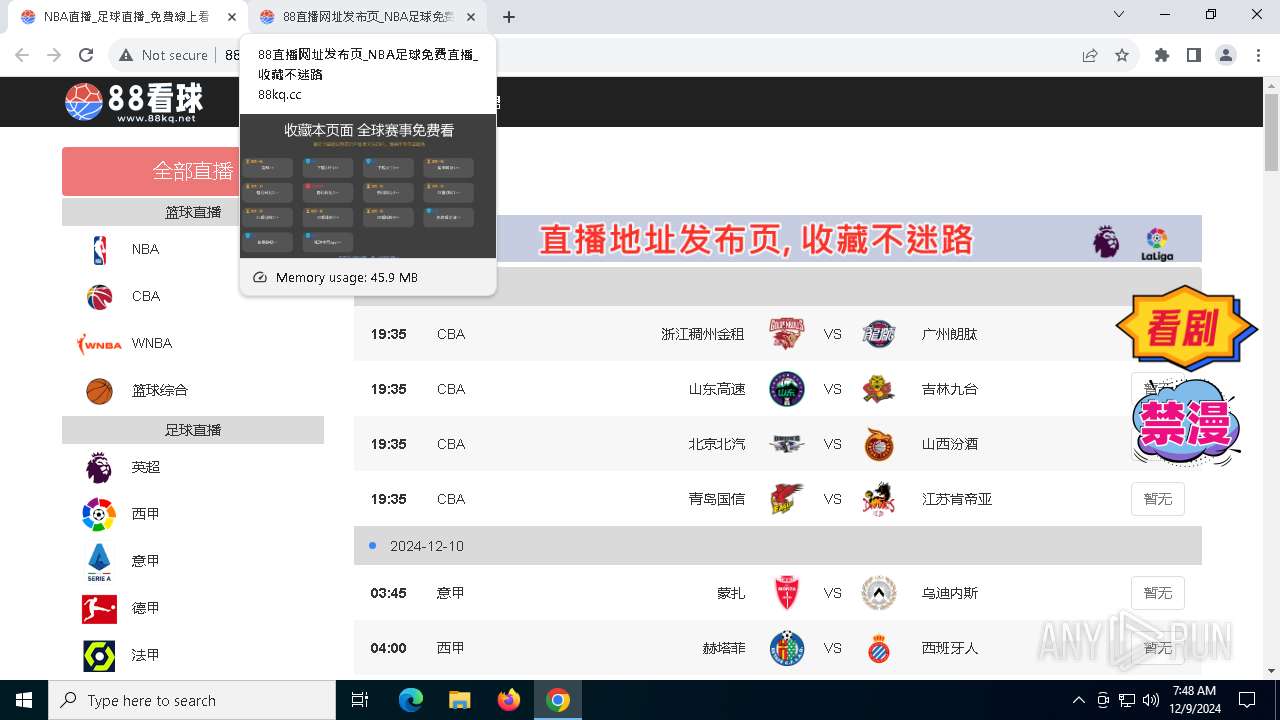Image resolution: width=1280 pixels, height=720 pixels.
Task: Open the 禁漫 floating ad
Action: pos(1186,424)
